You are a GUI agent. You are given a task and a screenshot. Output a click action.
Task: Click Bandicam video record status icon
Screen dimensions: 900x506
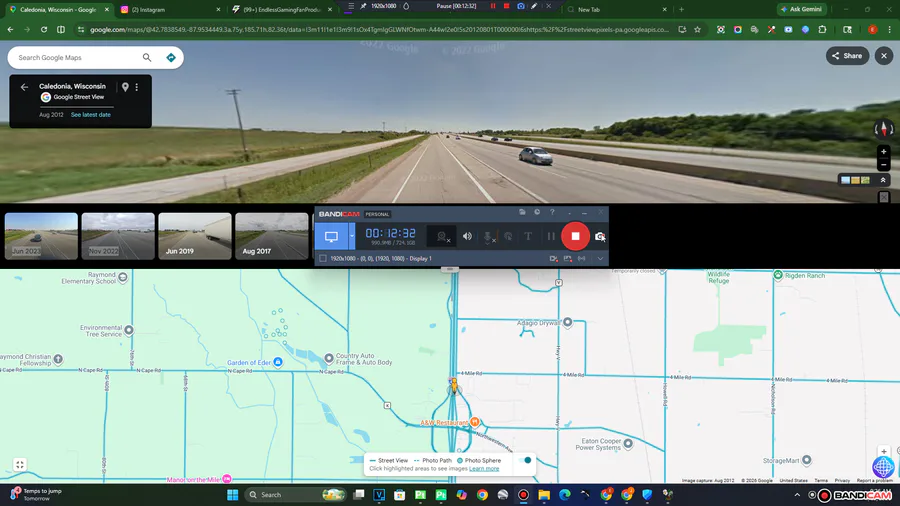click(553, 259)
